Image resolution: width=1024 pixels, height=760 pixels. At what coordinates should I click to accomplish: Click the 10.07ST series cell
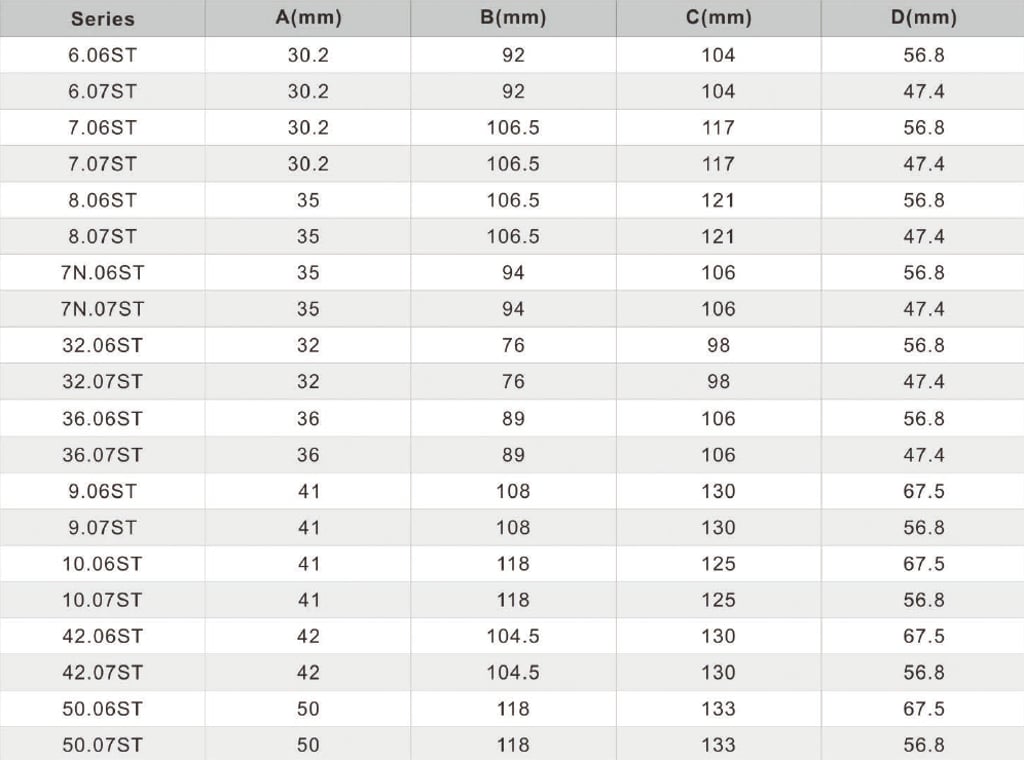click(x=103, y=600)
